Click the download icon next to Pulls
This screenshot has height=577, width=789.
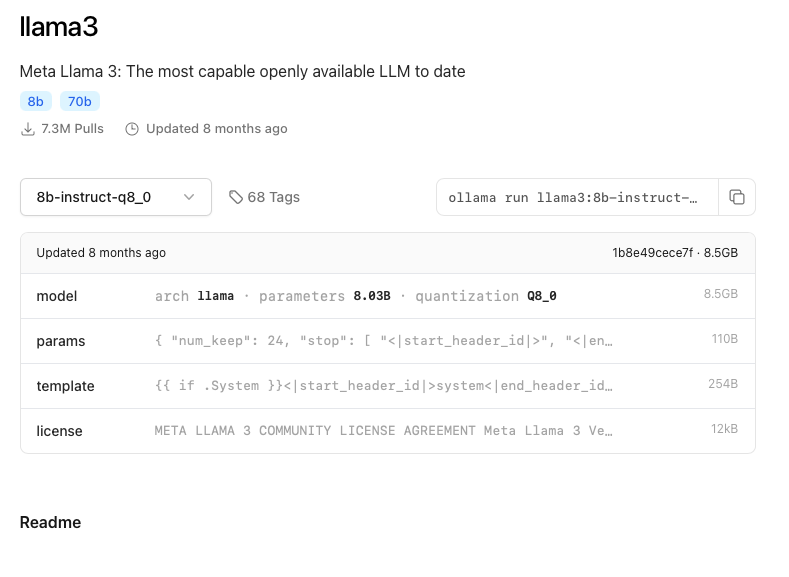click(x=28, y=129)
